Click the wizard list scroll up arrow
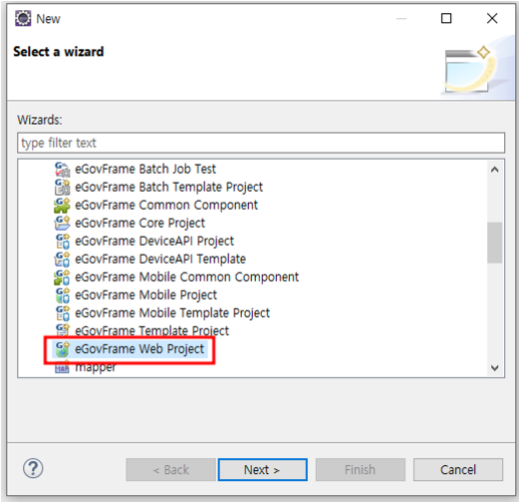 point(495,170)
